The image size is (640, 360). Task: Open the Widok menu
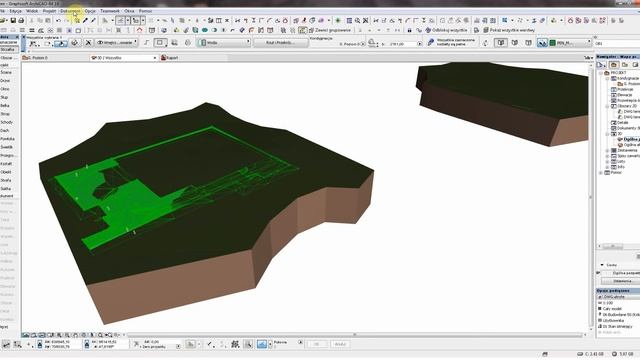point(32,11)
